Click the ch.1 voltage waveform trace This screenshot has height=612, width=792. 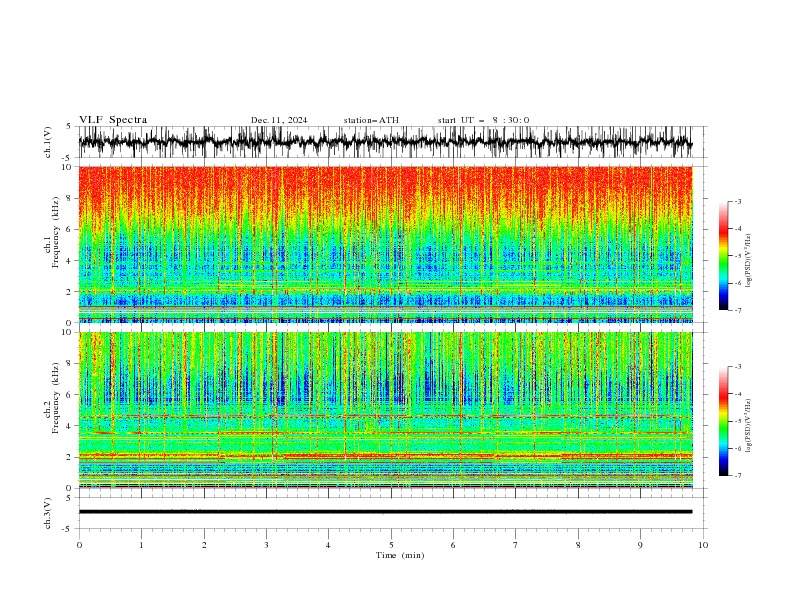pos(385,142)
